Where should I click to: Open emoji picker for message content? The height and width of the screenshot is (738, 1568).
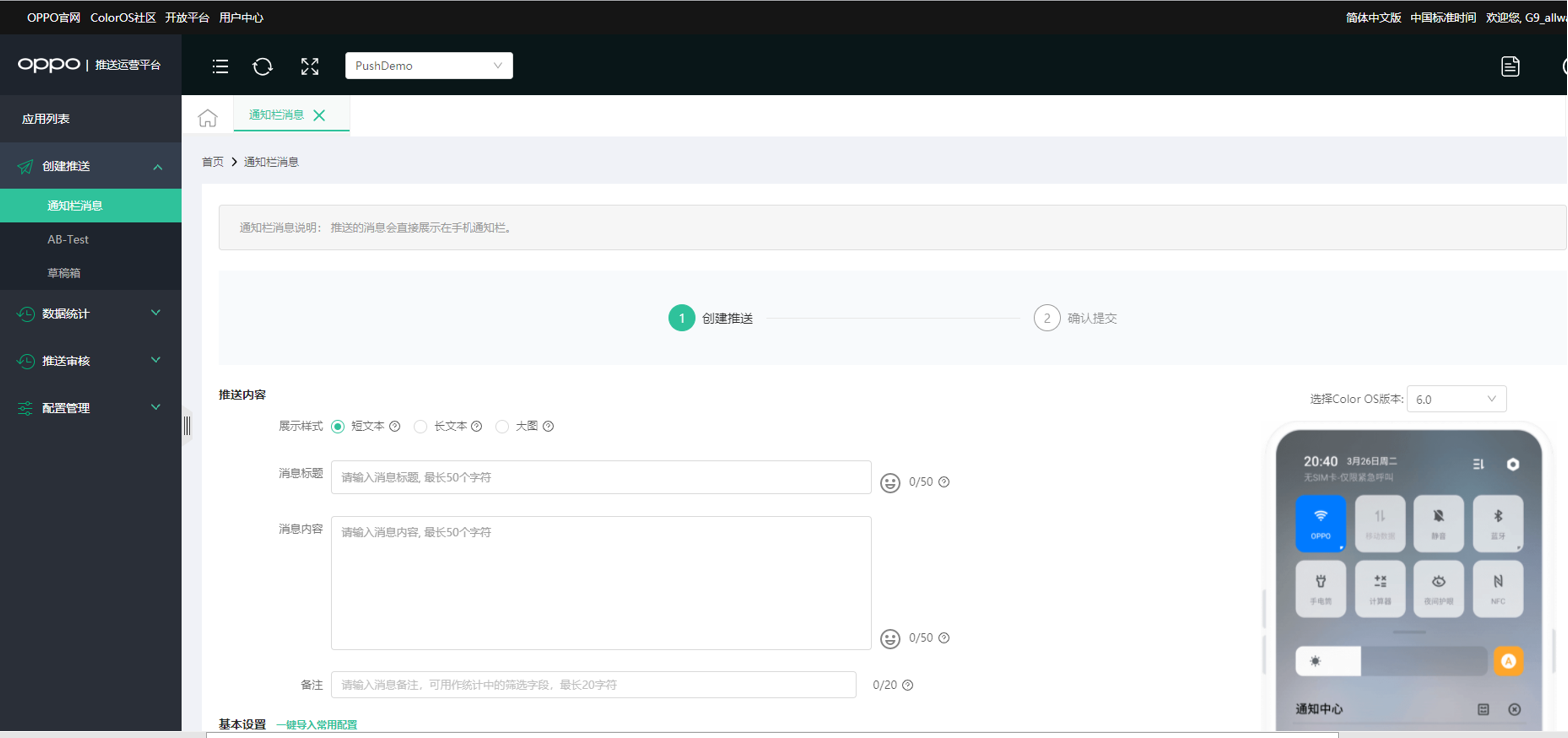[x=890, y=639]
